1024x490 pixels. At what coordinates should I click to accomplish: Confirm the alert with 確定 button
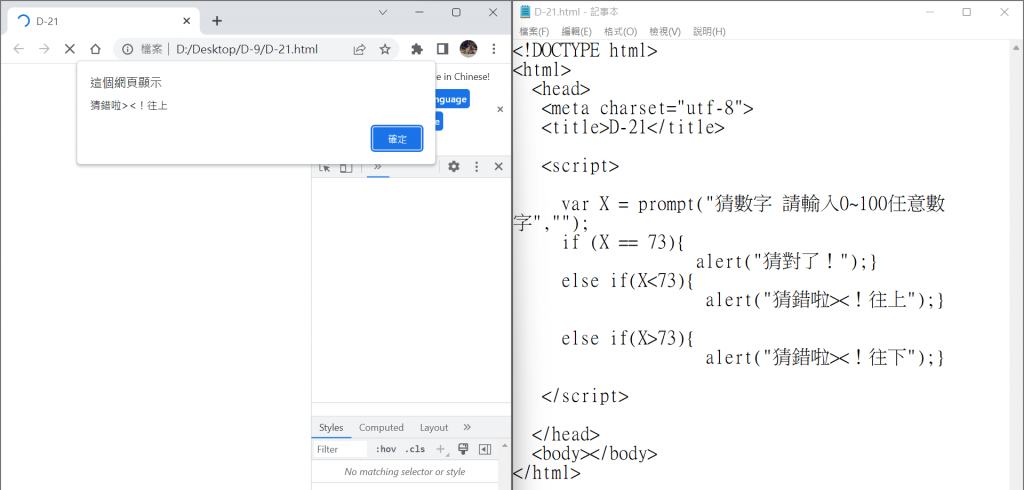(x=397, y=139)
